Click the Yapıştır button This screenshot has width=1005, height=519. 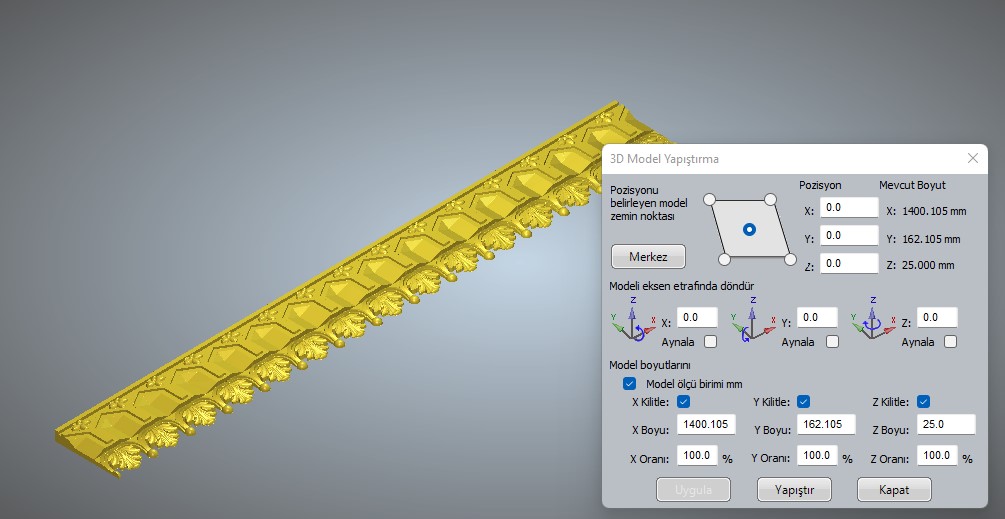tap(793, 490)
